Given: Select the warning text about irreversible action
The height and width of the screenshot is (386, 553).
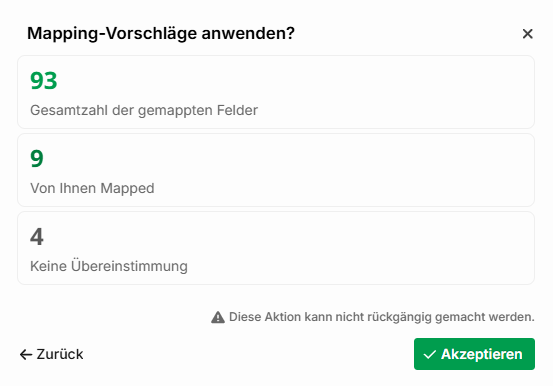Looking at the screenshot, I should point(382,317).
